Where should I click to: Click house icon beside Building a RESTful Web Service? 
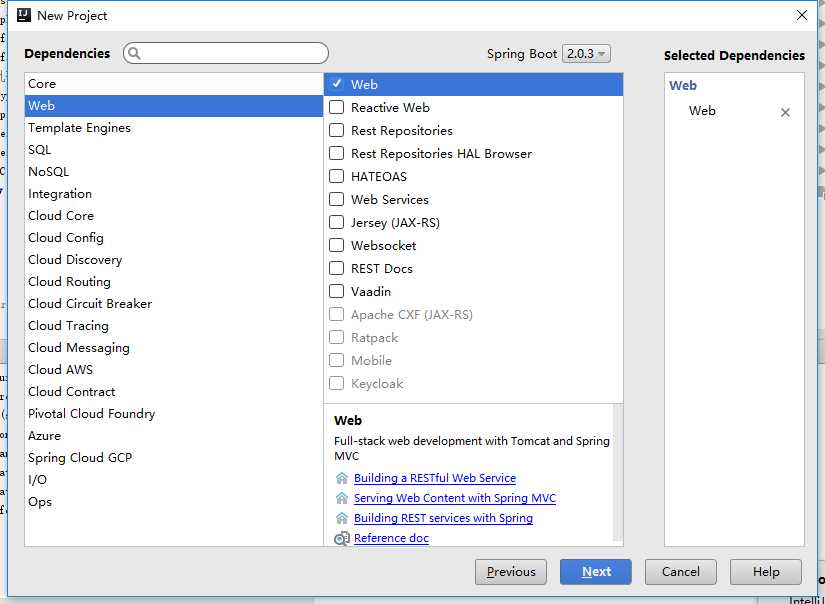[342, 478]
